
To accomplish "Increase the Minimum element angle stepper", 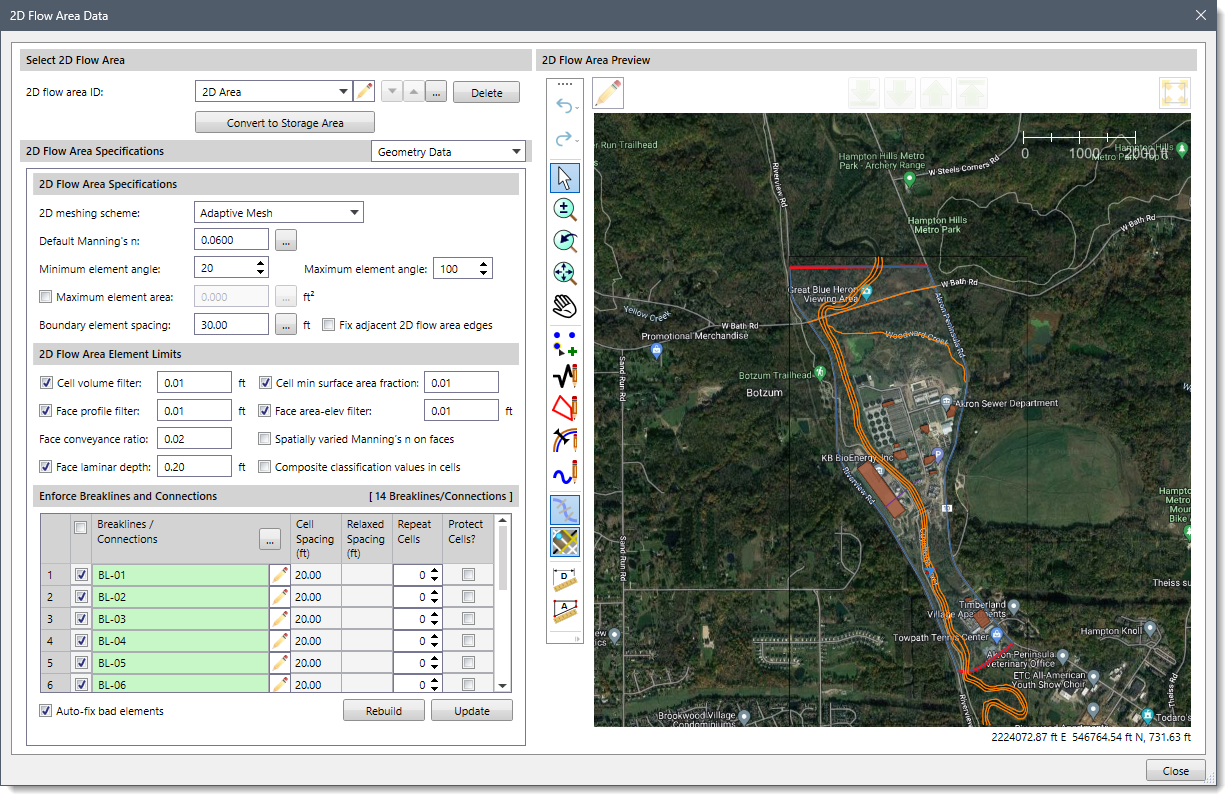I will 261,264.
